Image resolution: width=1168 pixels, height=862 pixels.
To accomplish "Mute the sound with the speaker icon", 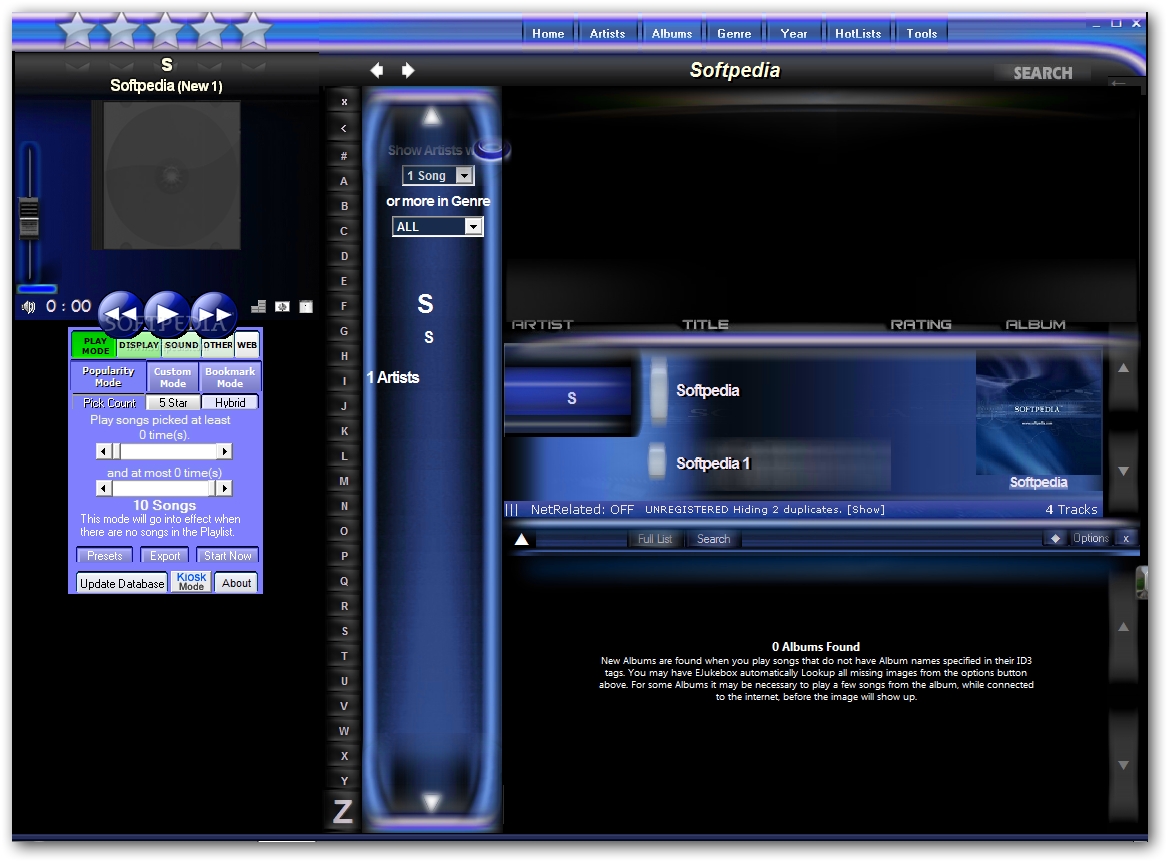I will point(28,307).
